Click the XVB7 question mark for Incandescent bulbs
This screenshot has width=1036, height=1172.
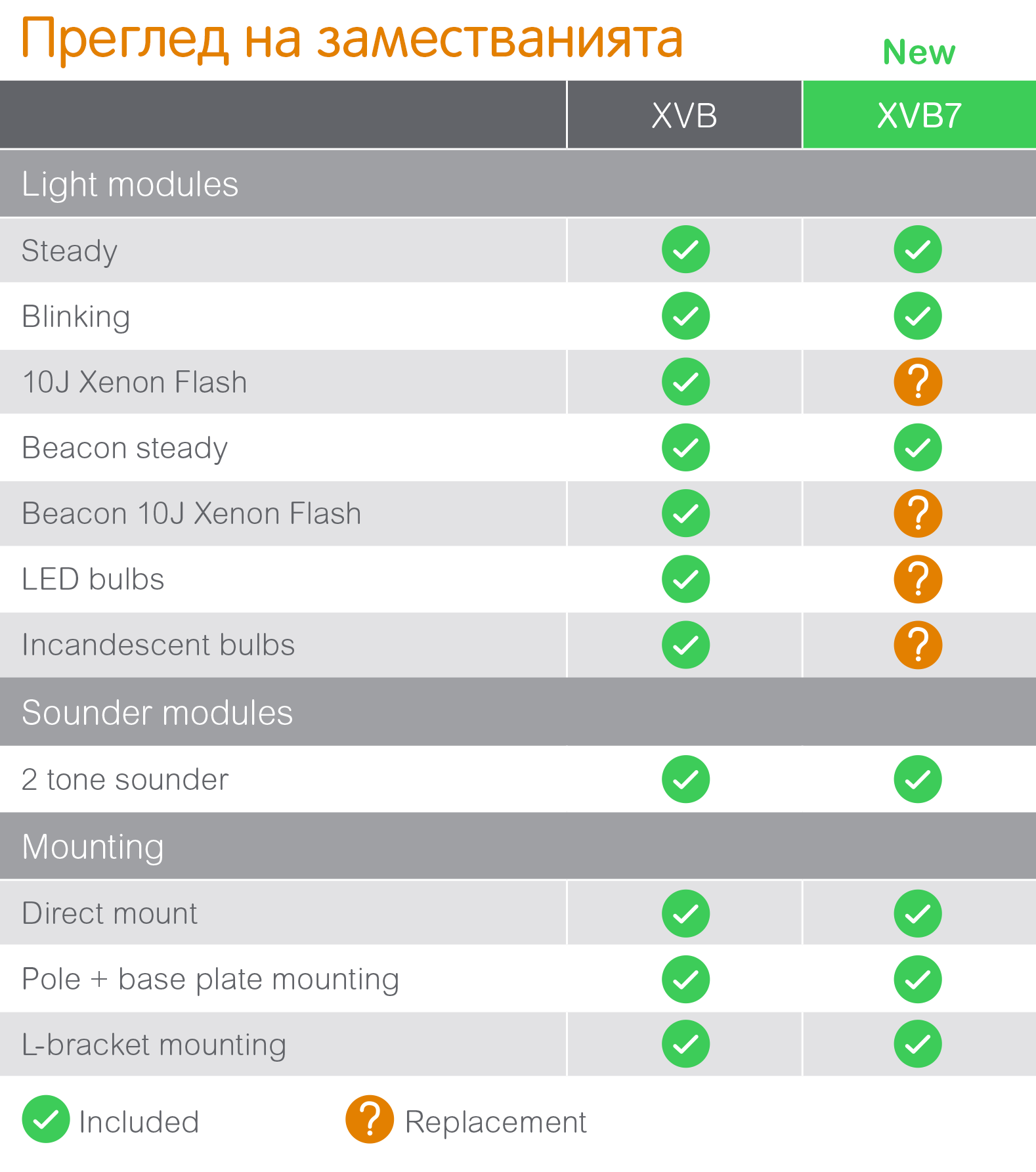coord(918,645)
